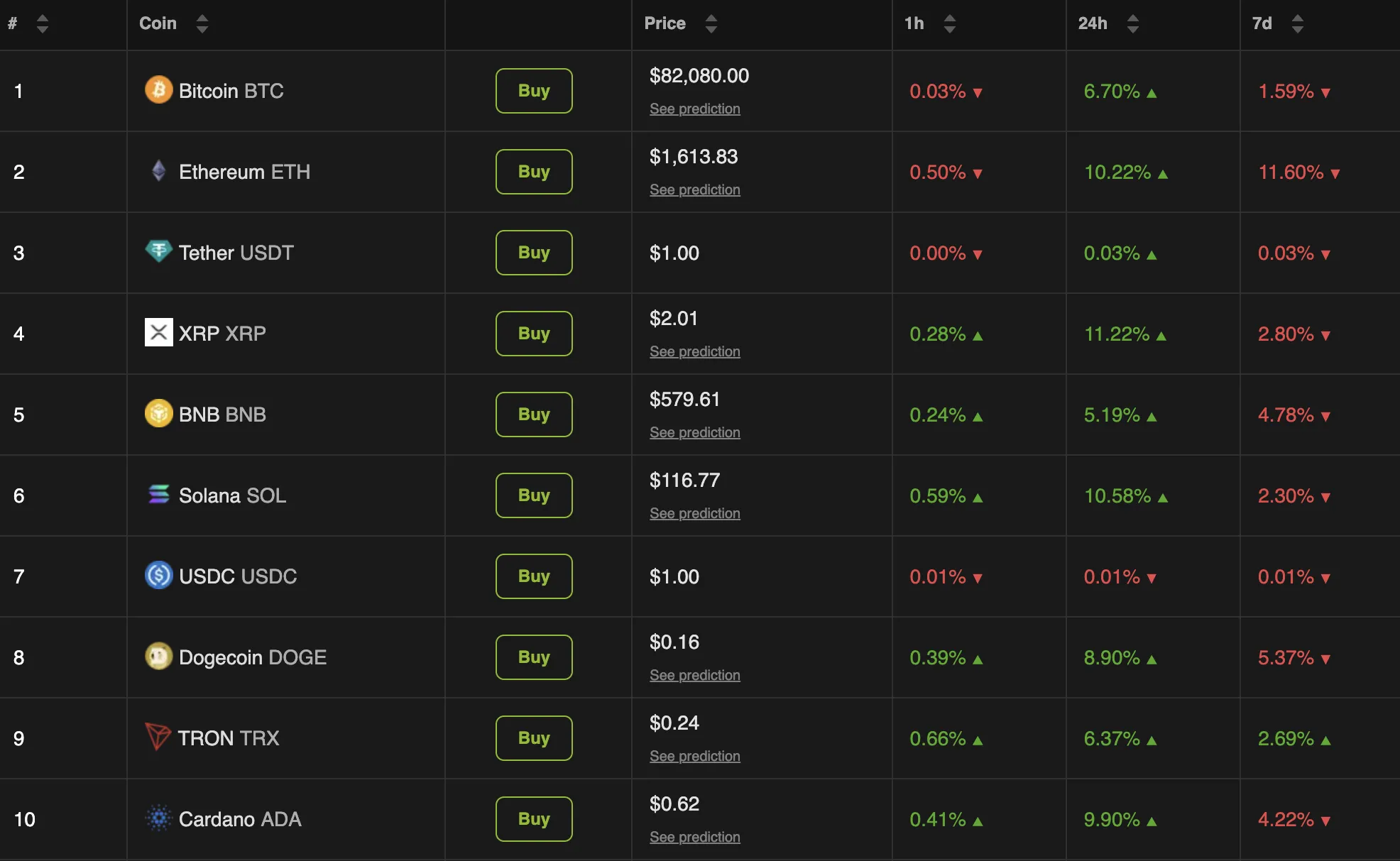Select the Tether USDT logo

[x=159, y=252]
